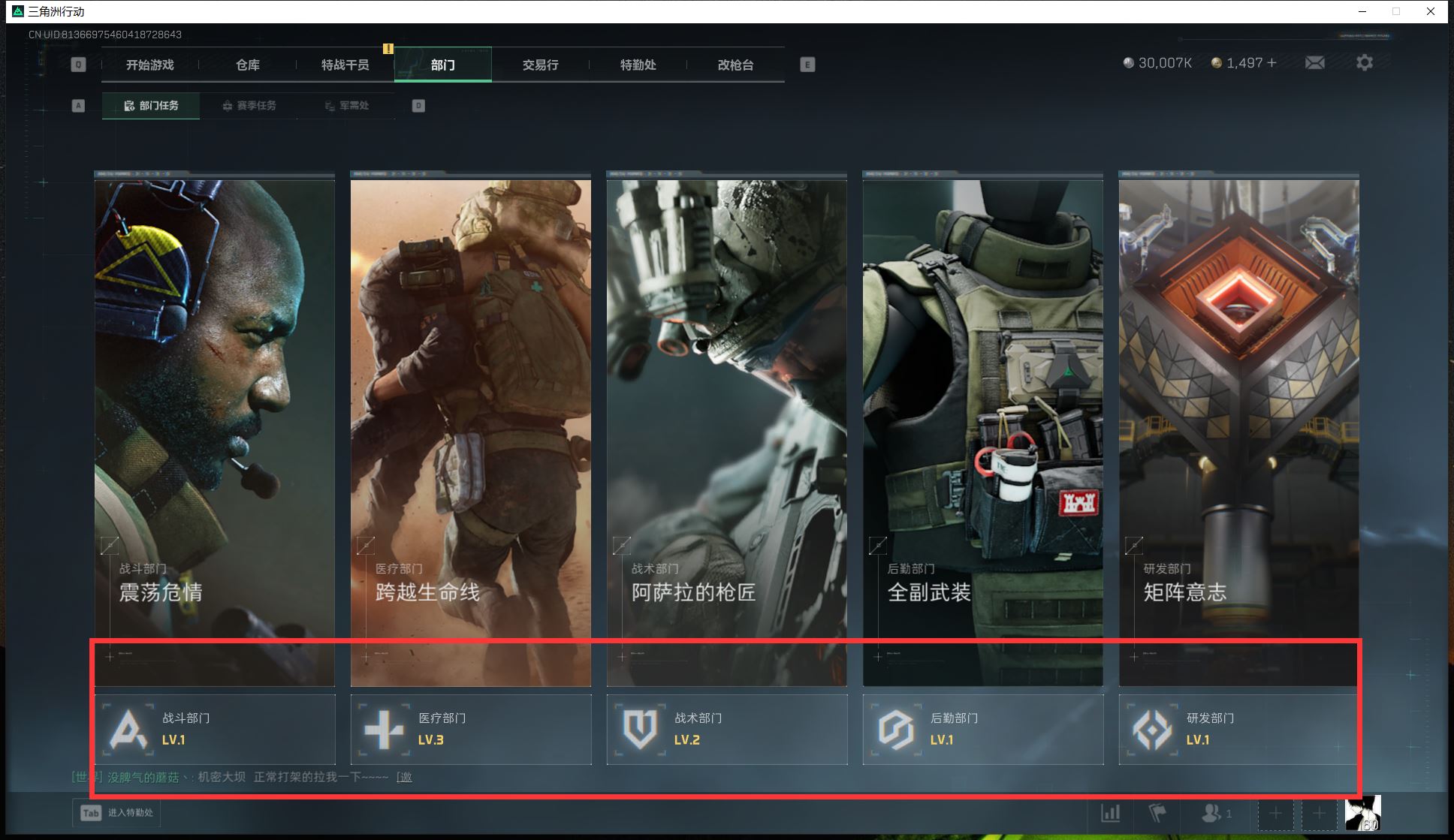Open the mail envelope icon
The width and height of the screenshot is (1454, 840).
tap(1314, 63)
